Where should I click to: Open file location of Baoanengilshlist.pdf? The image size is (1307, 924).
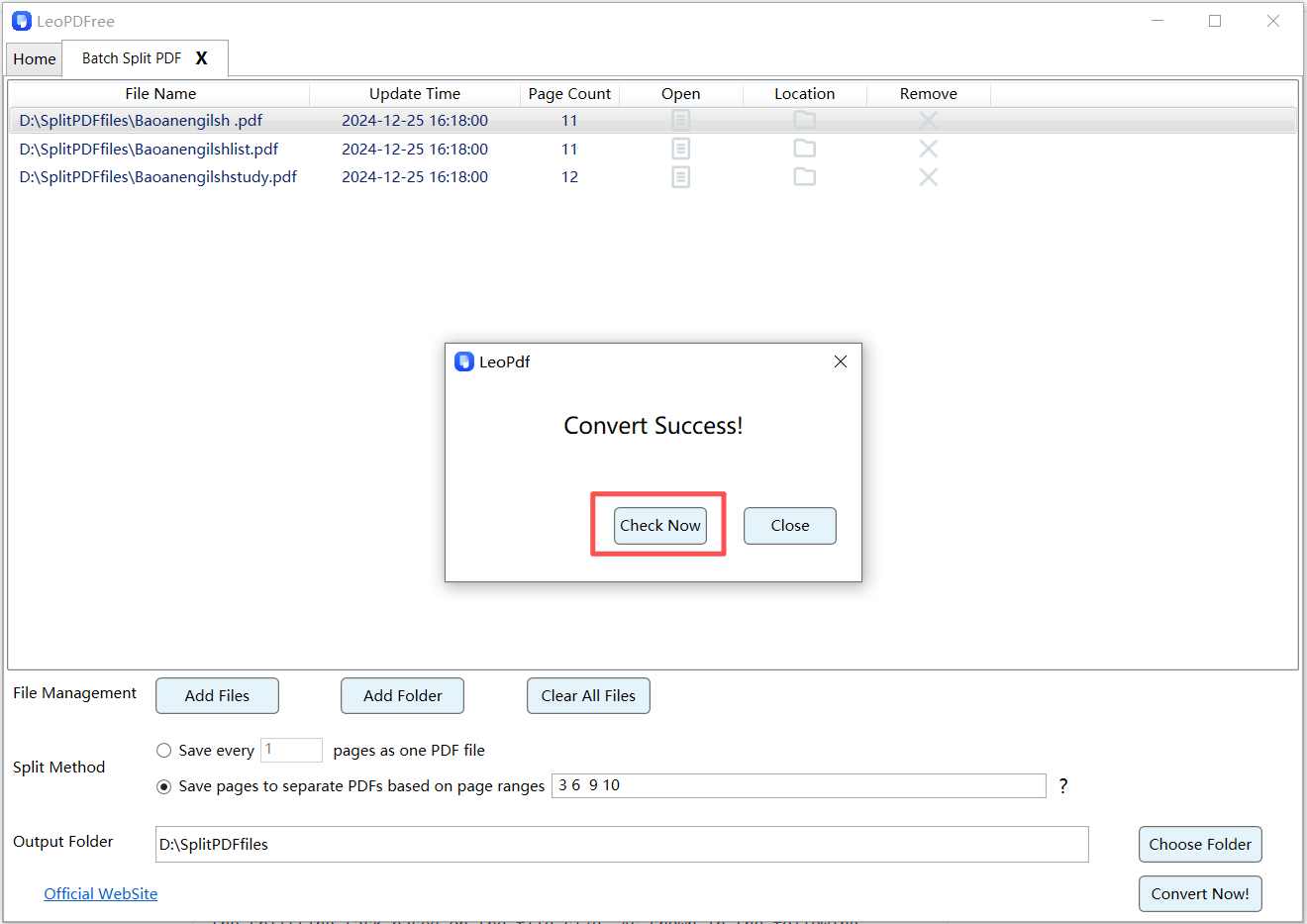coord(804,148)
